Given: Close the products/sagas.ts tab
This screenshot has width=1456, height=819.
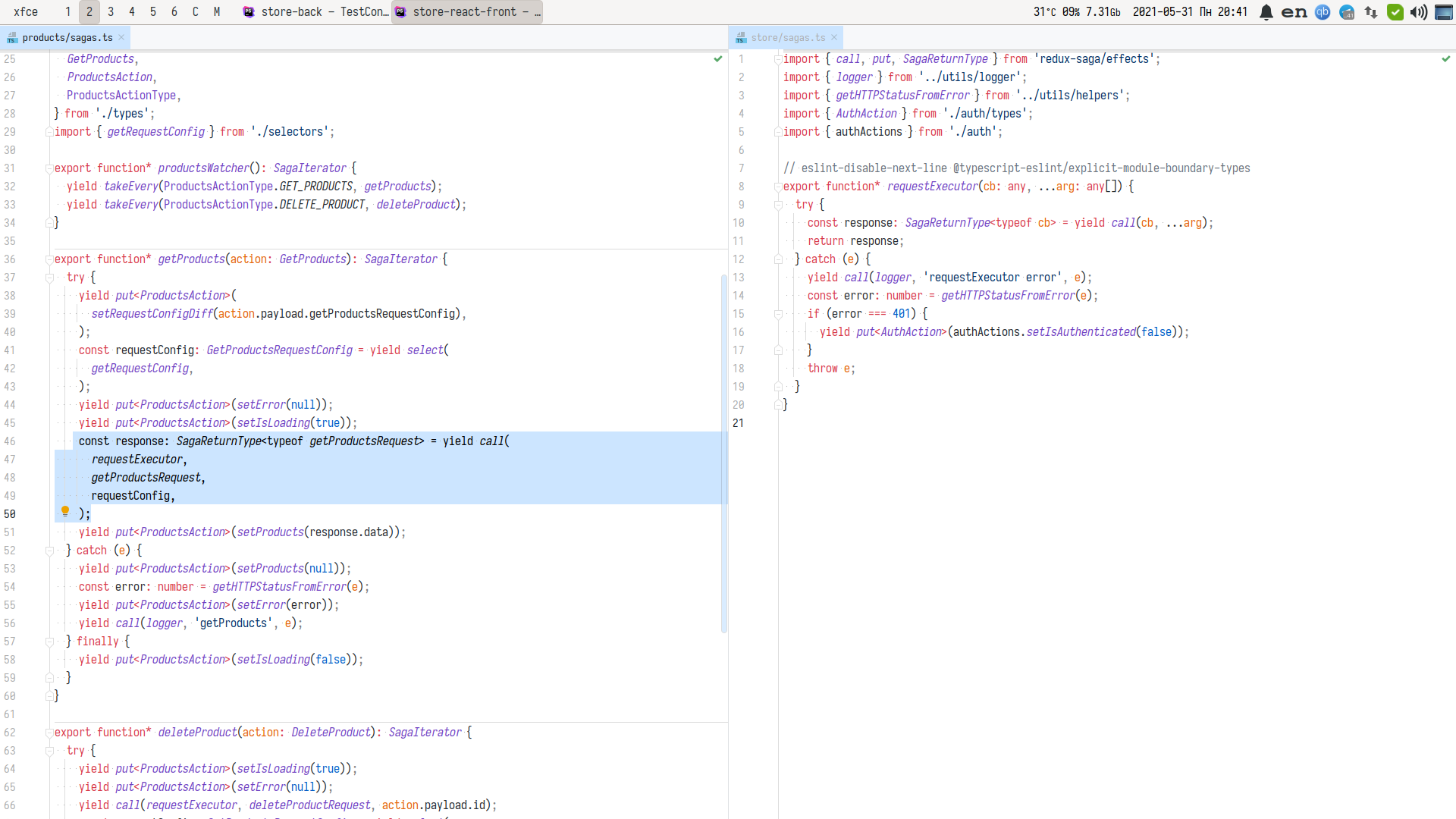Looking at the screenshot, I should pyautogui.click(x=121, y=37).
